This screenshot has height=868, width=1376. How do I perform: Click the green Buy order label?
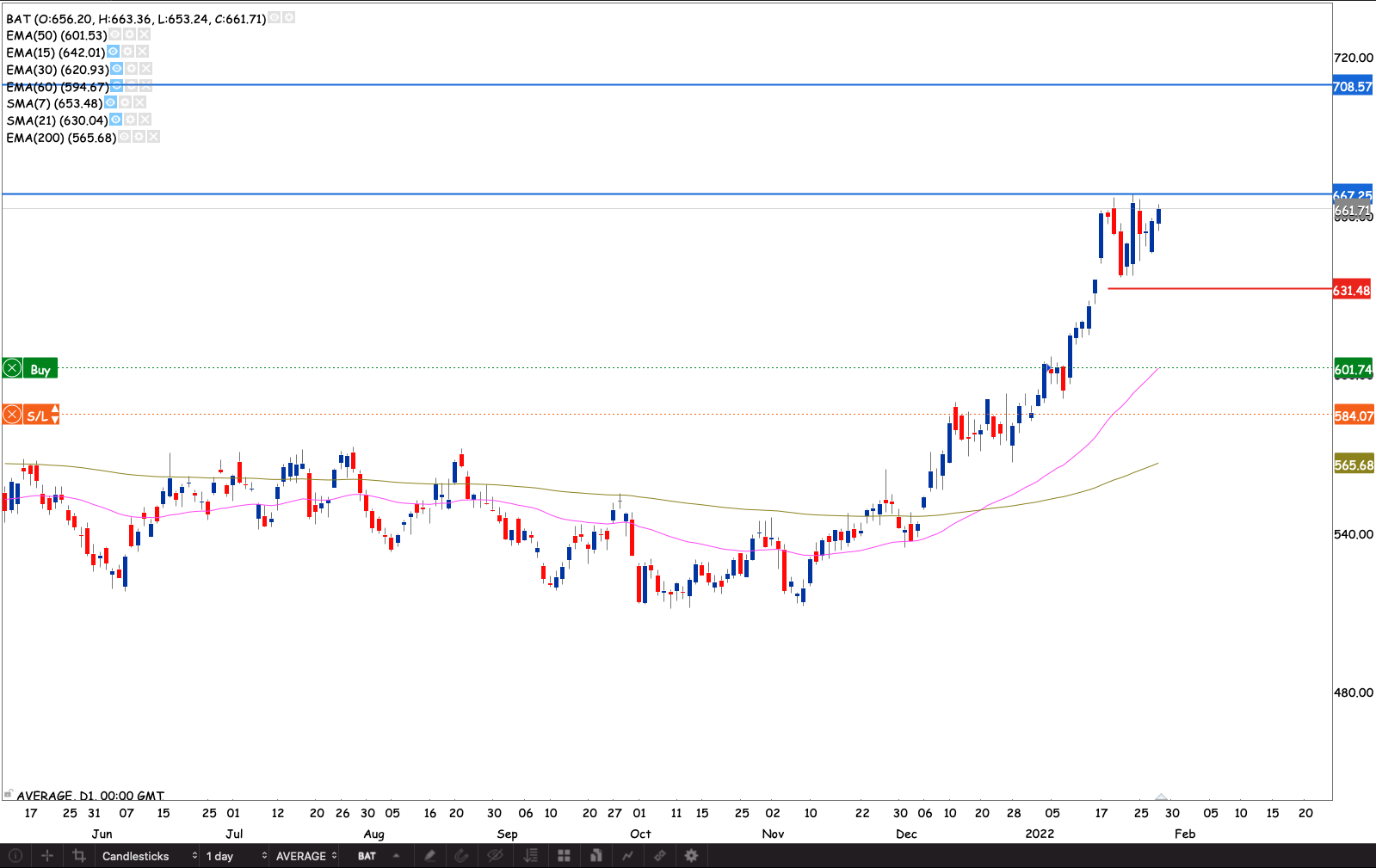[x=40, y=369]
